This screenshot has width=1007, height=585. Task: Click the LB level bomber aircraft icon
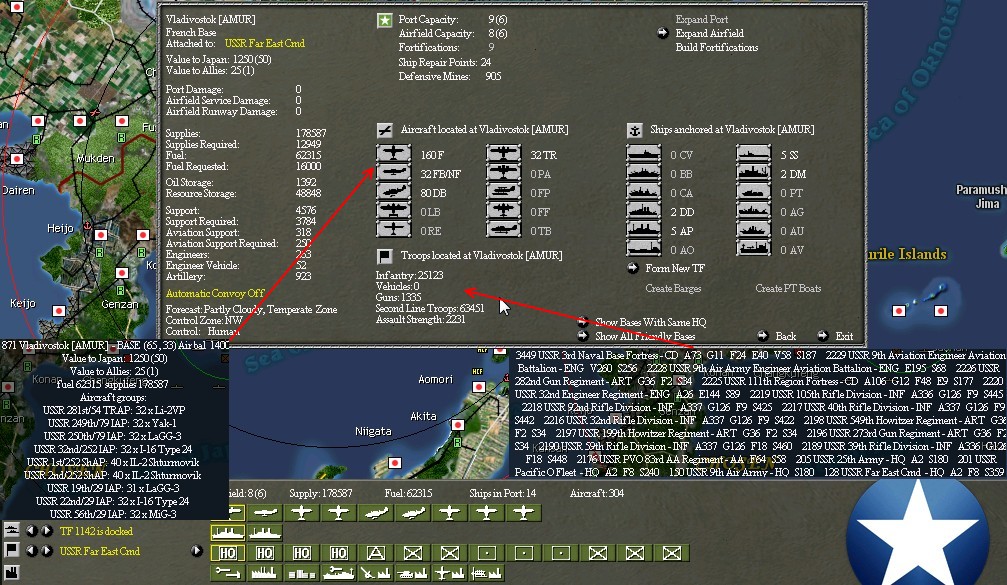coord(393,211)
